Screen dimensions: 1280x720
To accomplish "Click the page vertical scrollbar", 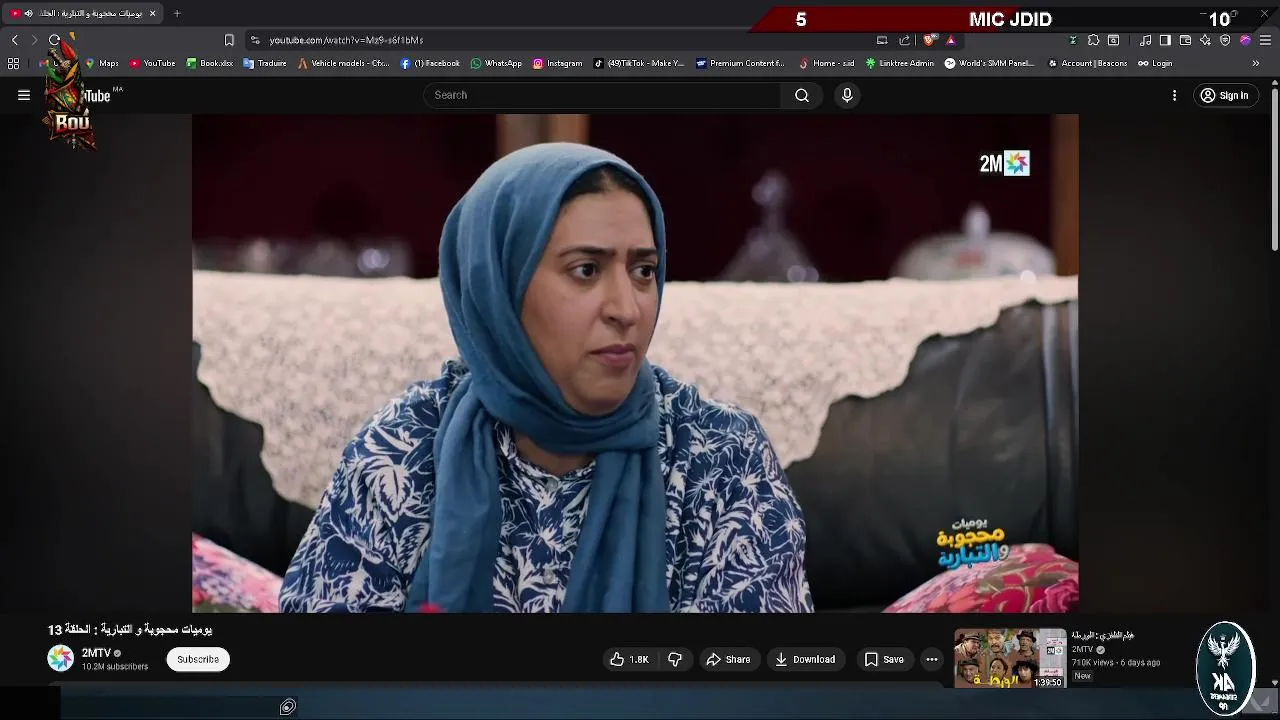I will click(x=1274, y=170).
